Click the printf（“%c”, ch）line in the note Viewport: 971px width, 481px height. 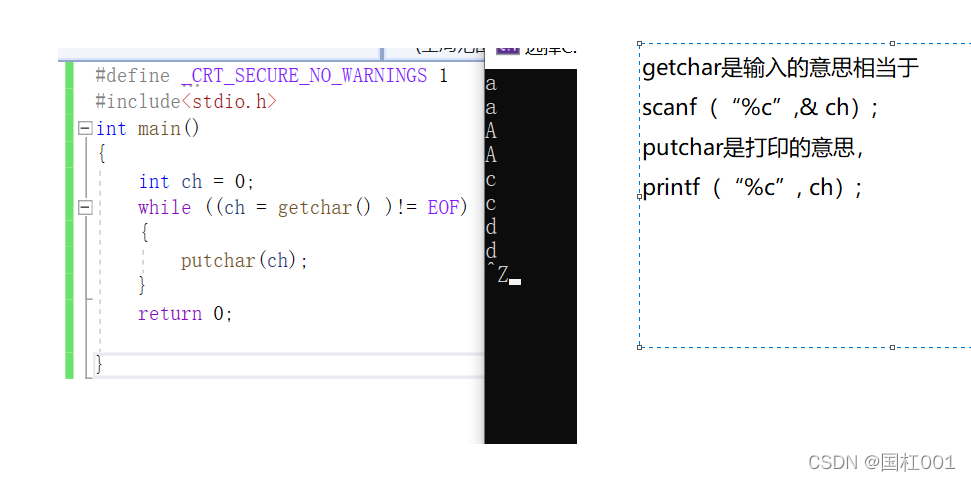[753, 188]
